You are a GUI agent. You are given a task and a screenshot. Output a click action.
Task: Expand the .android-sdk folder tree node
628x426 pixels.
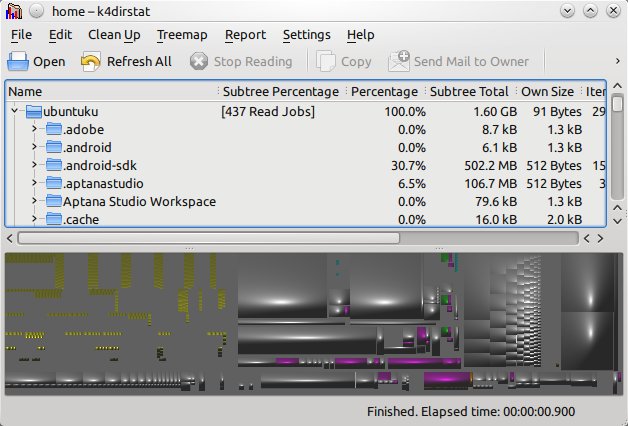(x=34, y=165)
